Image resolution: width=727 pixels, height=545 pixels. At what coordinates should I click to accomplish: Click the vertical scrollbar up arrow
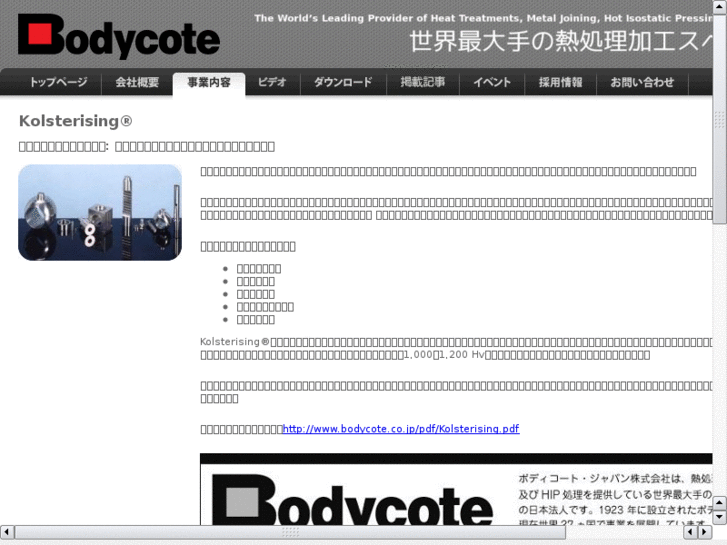click(x=720, y=6)
